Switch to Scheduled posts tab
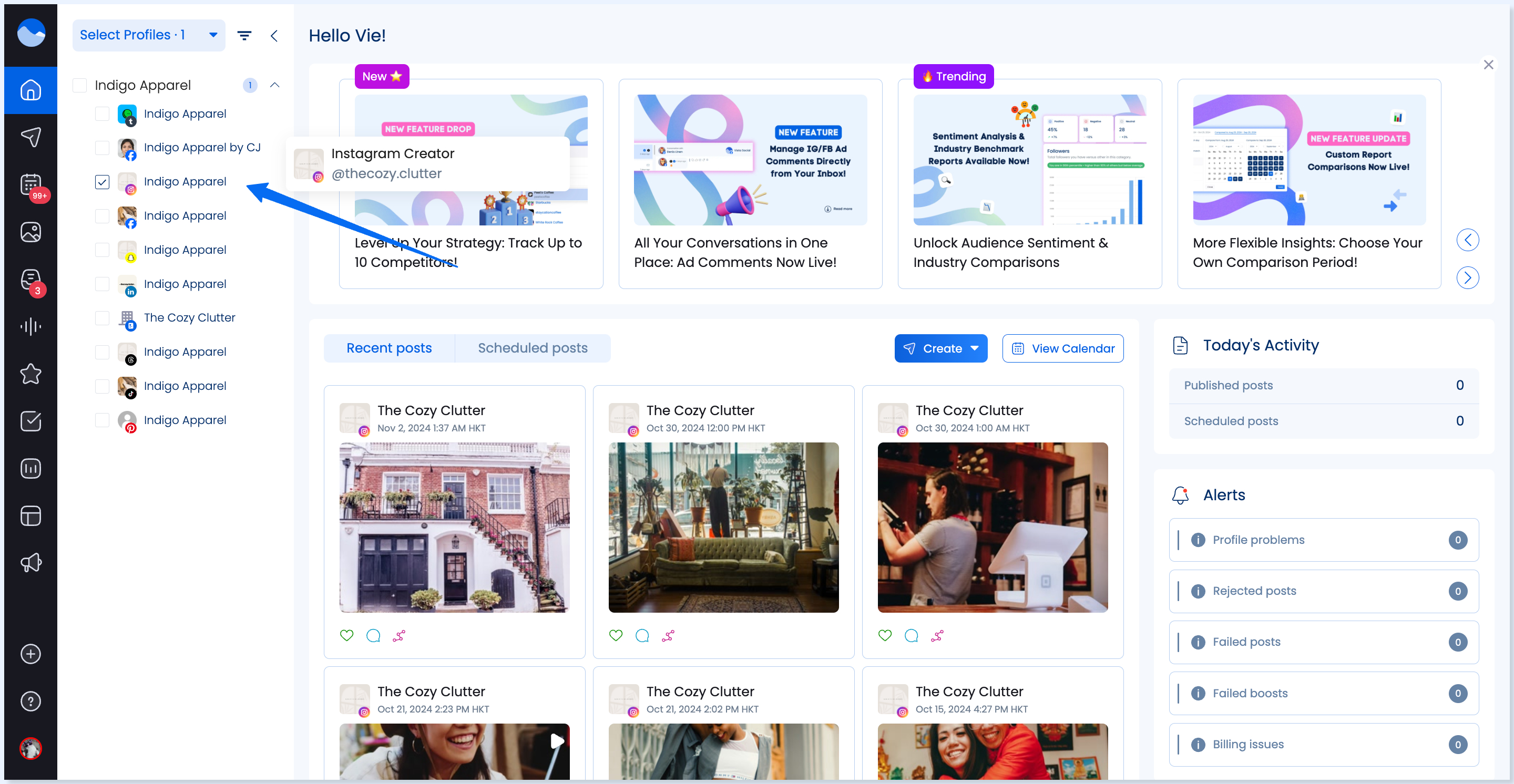Image resolution: width=1514 pixels, height=784 pixels. pyautogui.click(x=533, y=348)
